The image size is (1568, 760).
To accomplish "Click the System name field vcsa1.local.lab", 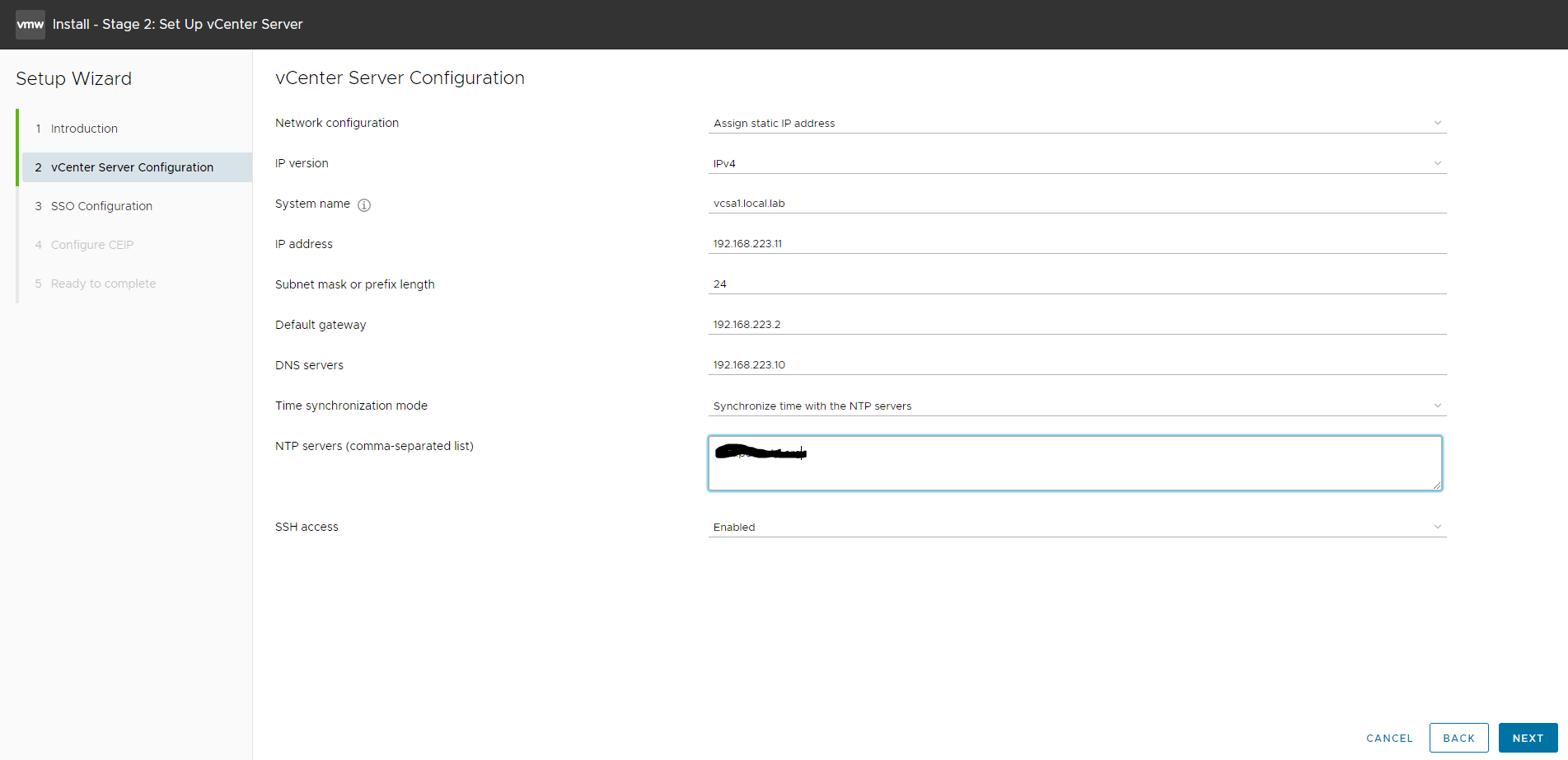I will [x=1077, y=203].
